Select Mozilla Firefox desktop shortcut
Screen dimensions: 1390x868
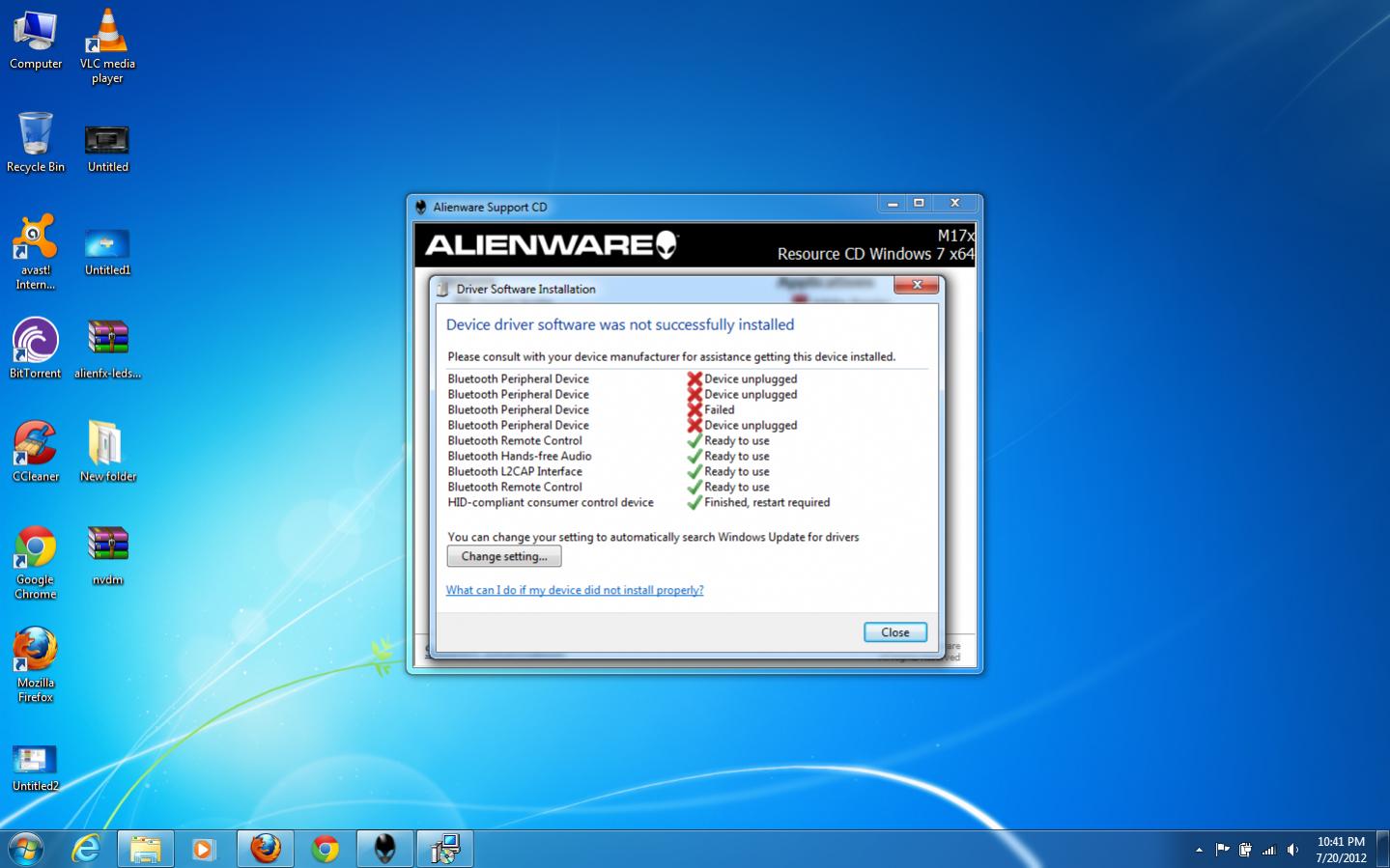[x=36, y=665]
